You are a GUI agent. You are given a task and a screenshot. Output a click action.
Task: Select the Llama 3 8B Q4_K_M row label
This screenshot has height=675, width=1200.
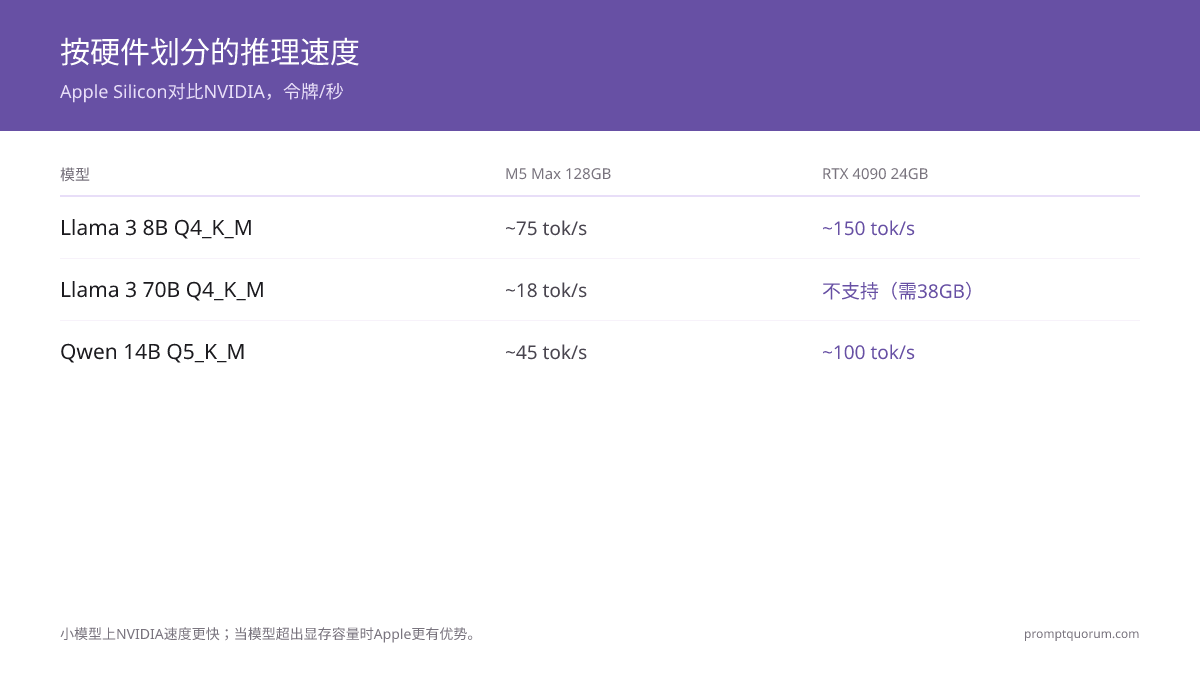click(x=156, y=228)
